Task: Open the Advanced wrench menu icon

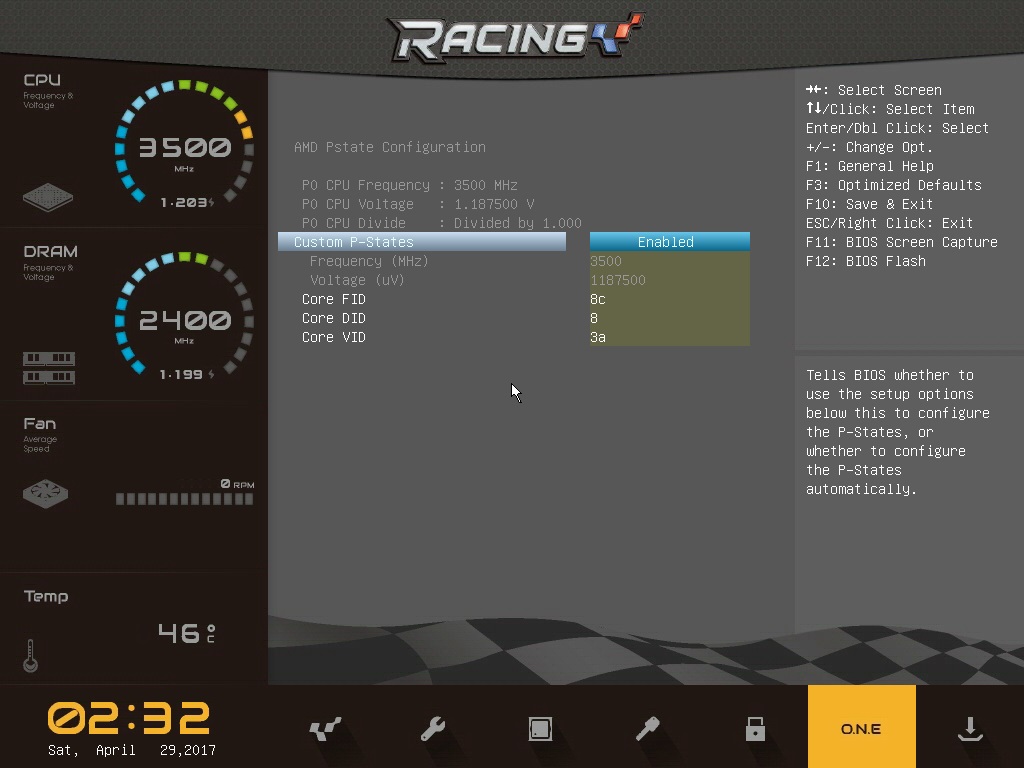Action: coord(432,728)
